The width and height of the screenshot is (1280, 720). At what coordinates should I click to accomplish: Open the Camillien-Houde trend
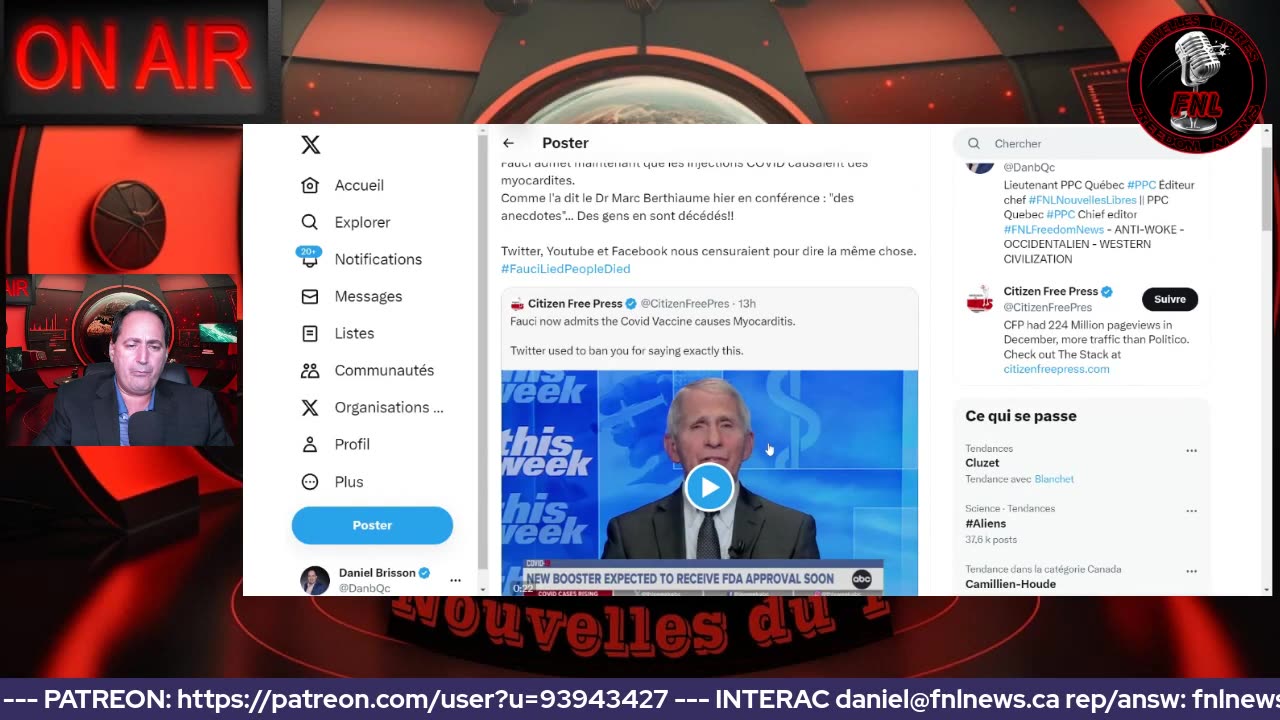pos(1010,584)
